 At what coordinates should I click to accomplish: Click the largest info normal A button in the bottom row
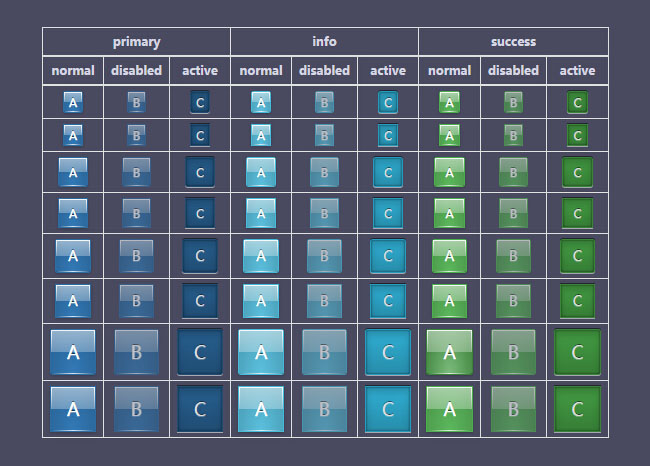click(261, 409)
